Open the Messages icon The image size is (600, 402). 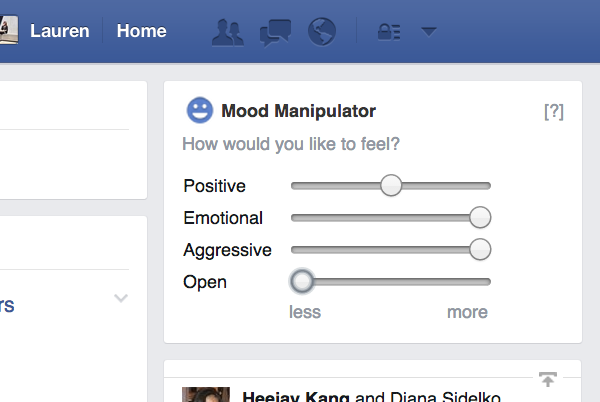(275, 32)
